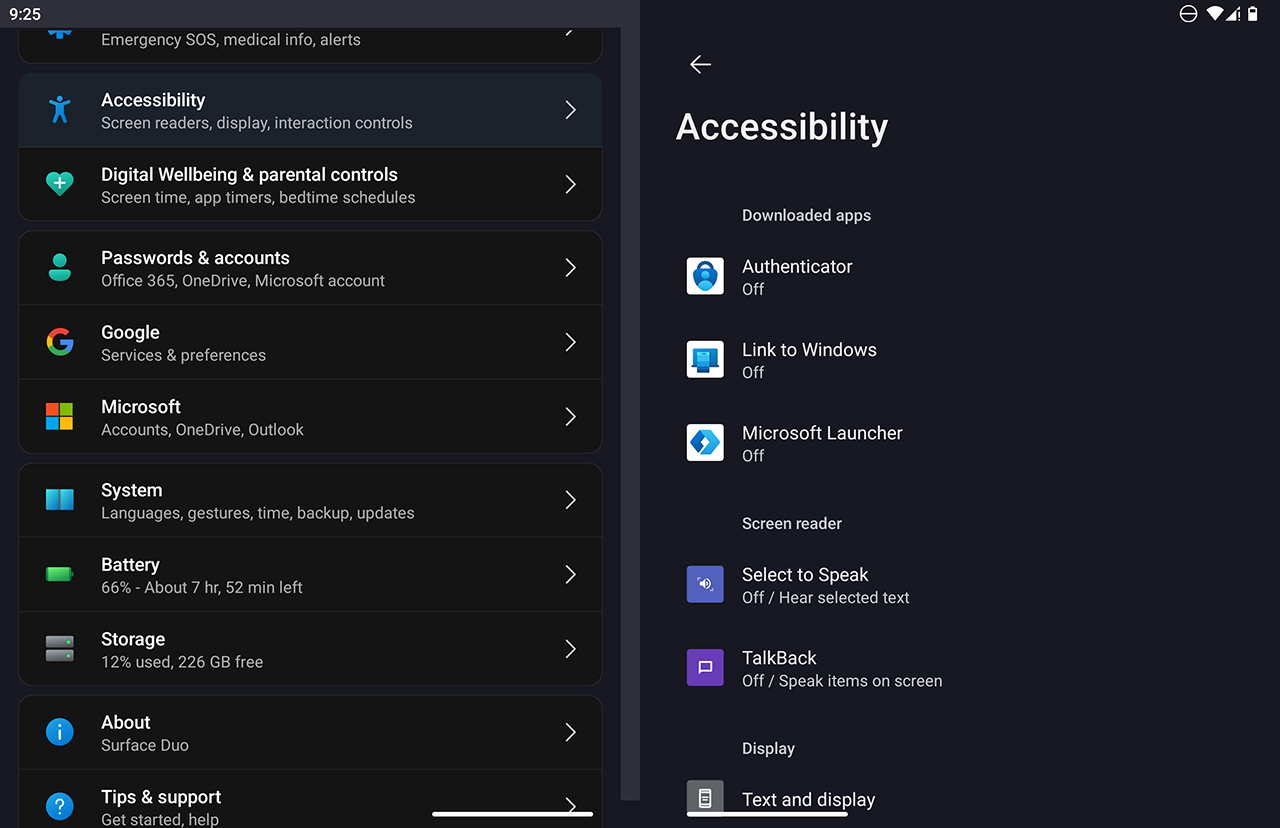This screenshot has height=828, width=1280.
Task: Open Accessibility settings menu entry
Action: pos(310,110)
